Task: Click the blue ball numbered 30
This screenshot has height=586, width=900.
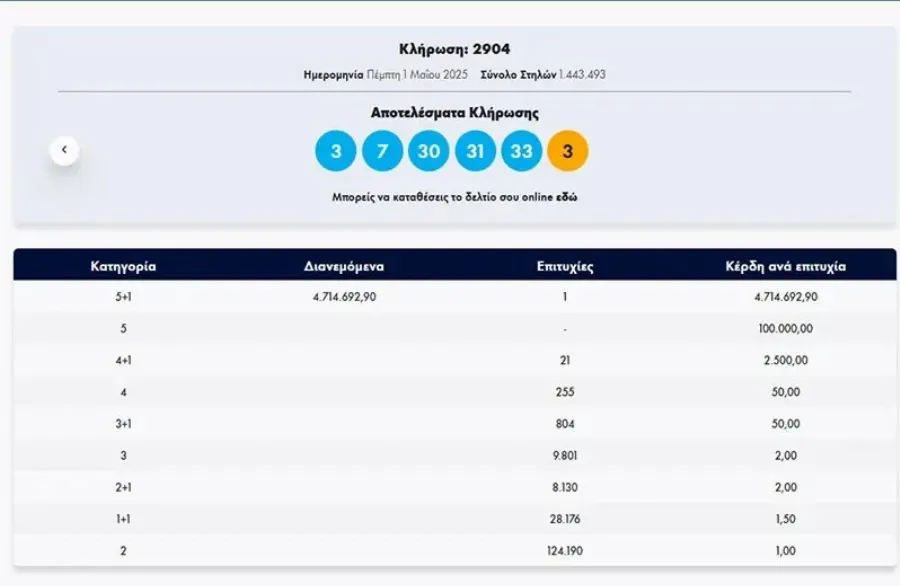Action: tap(429, 152)
